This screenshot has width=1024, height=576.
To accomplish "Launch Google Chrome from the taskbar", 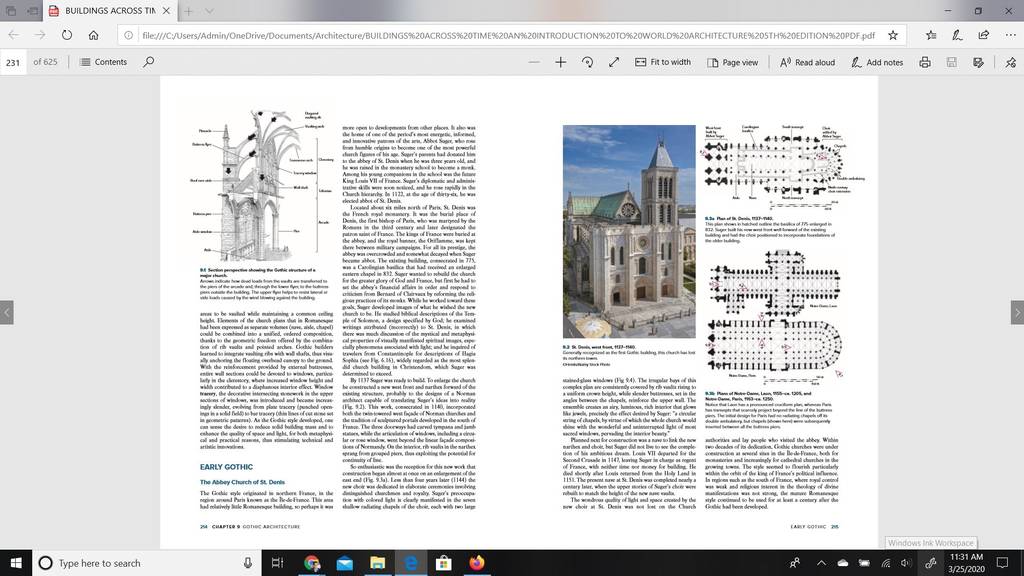I will pyautogui.click(x=312, y=563).
